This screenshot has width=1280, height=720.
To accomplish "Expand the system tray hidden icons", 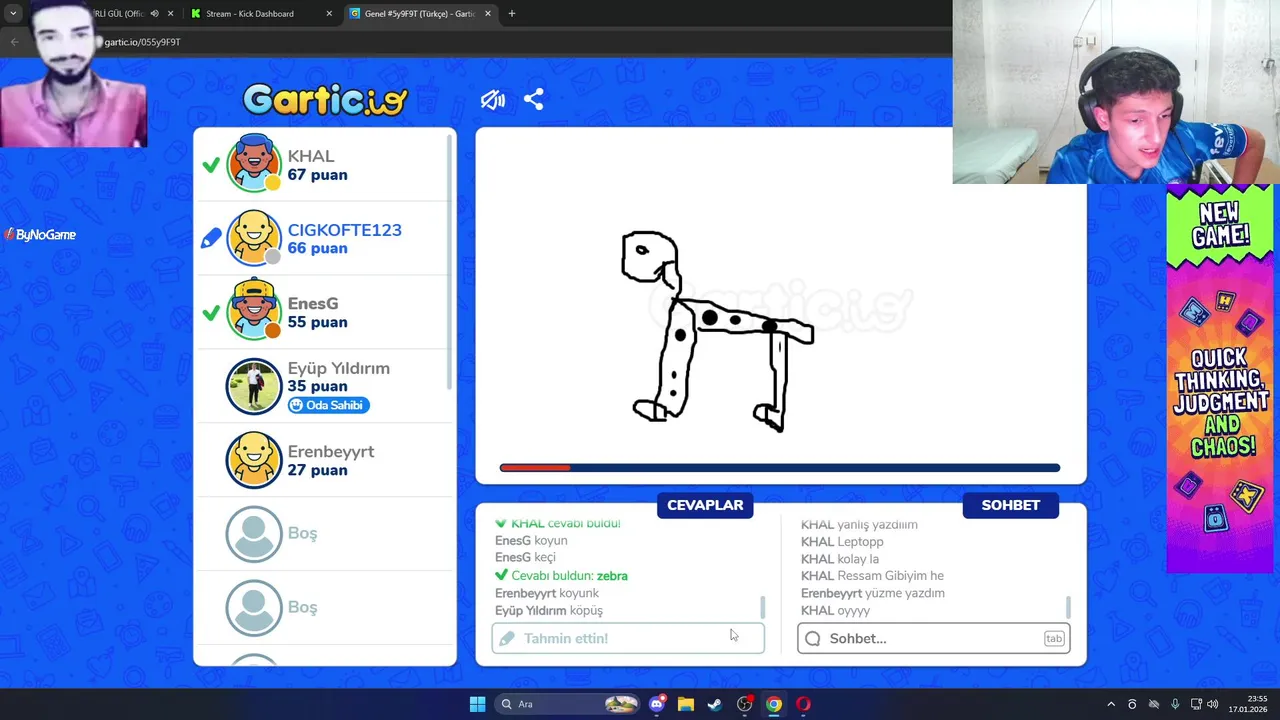I will (x=1110, y=704).
